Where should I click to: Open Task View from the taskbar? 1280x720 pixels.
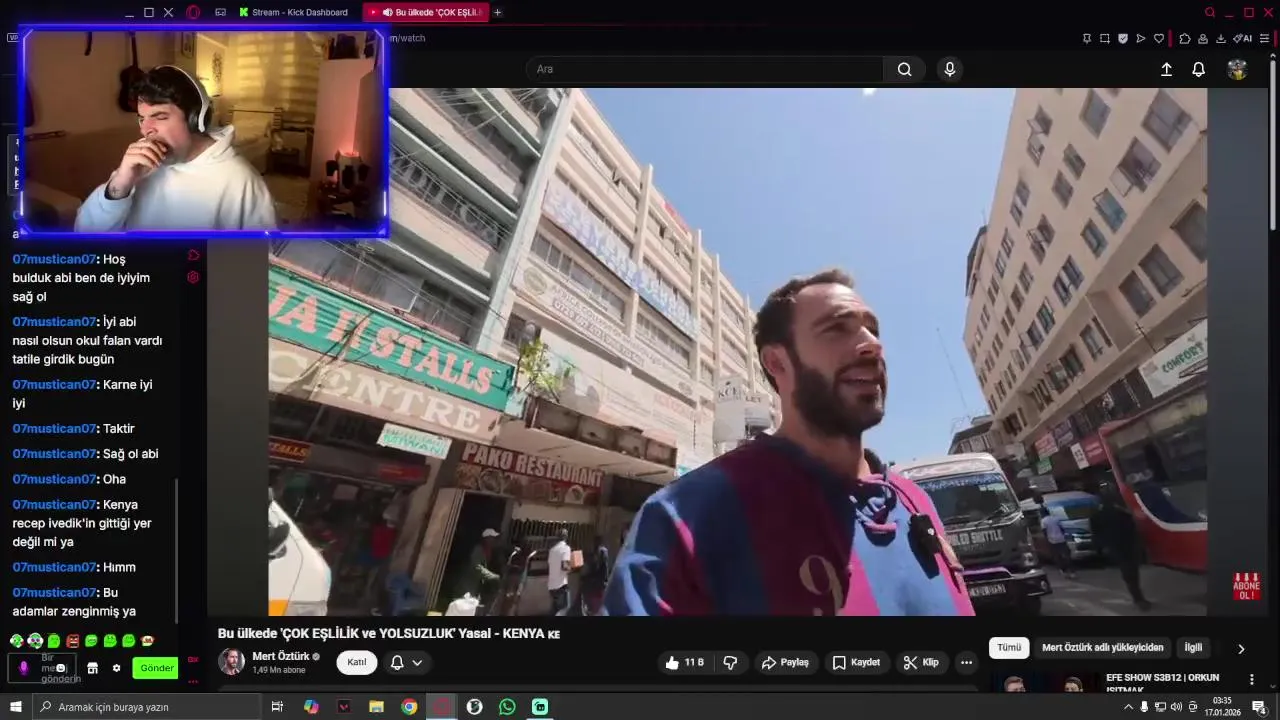click(278, 707)
